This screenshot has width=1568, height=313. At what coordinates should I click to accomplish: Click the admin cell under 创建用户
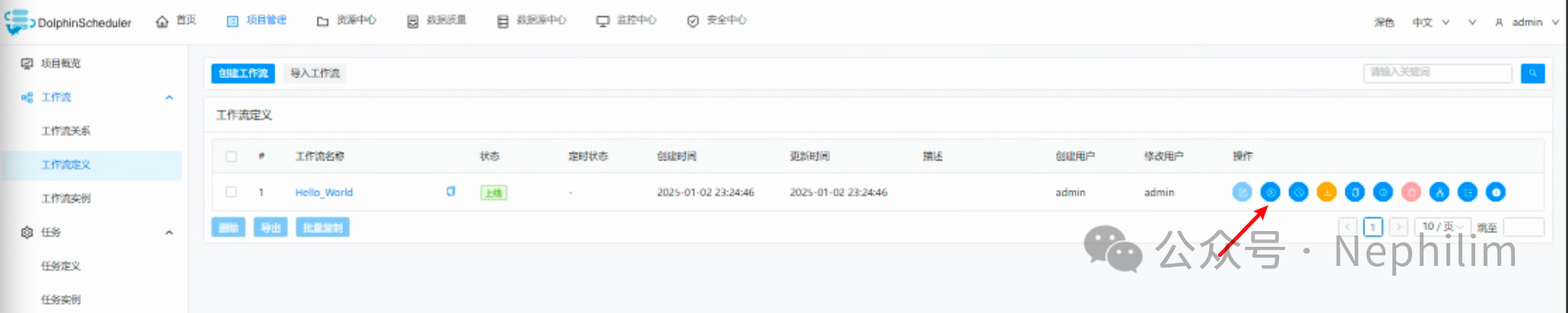[1070, 192]
